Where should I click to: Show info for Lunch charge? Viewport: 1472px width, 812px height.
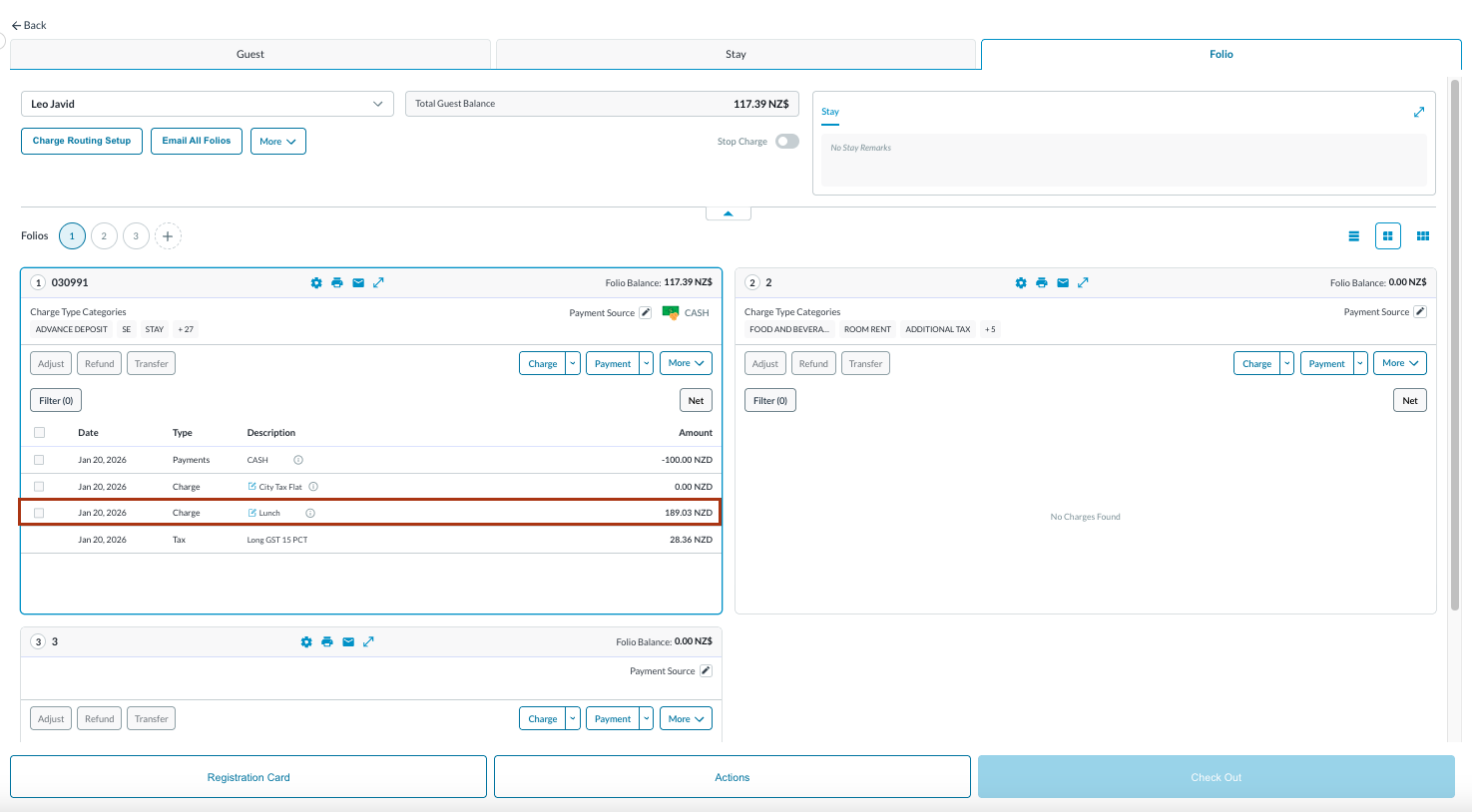(310, 514)
